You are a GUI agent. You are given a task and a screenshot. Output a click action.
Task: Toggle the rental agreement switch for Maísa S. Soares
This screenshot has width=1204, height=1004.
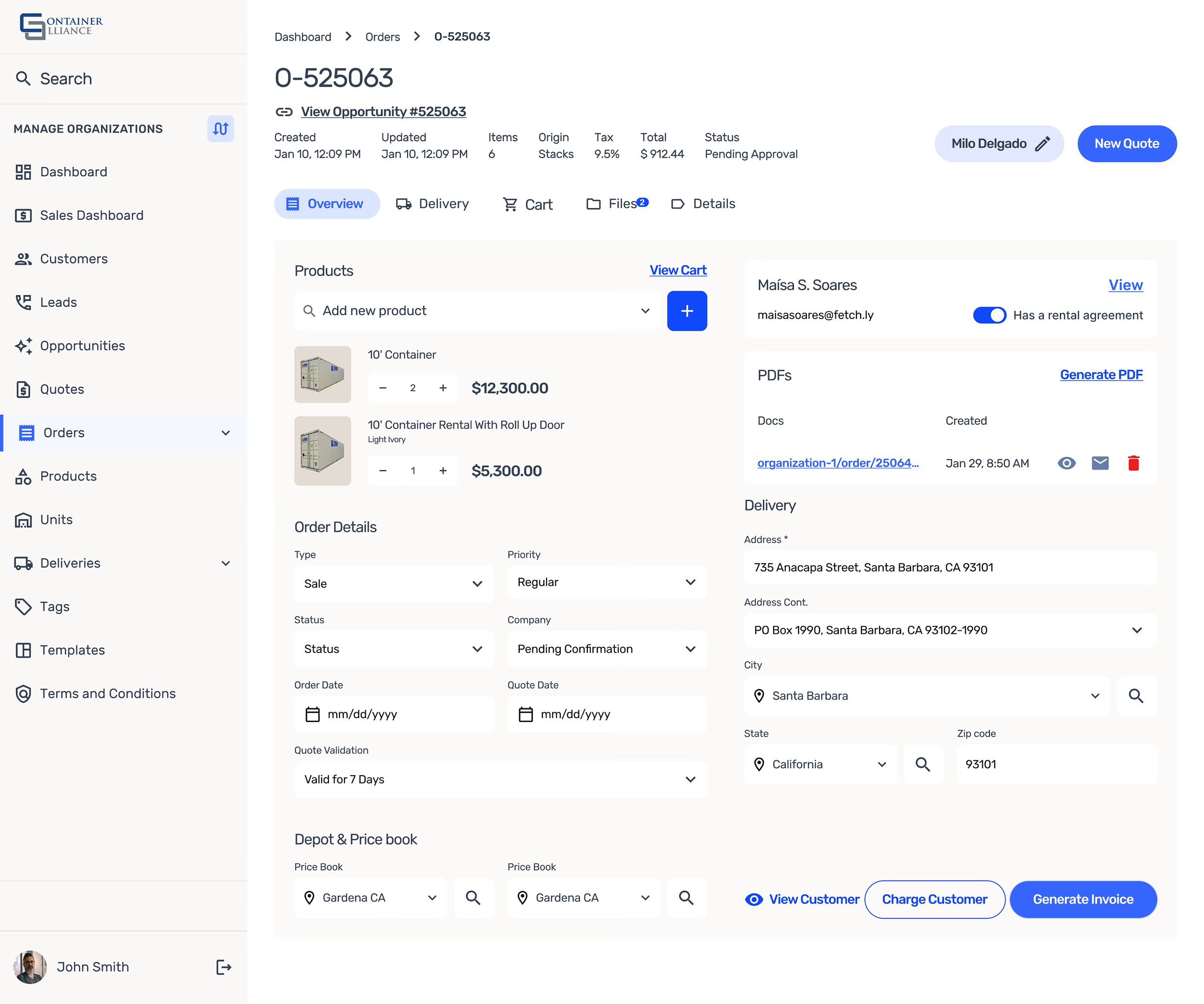pos(990,315)
